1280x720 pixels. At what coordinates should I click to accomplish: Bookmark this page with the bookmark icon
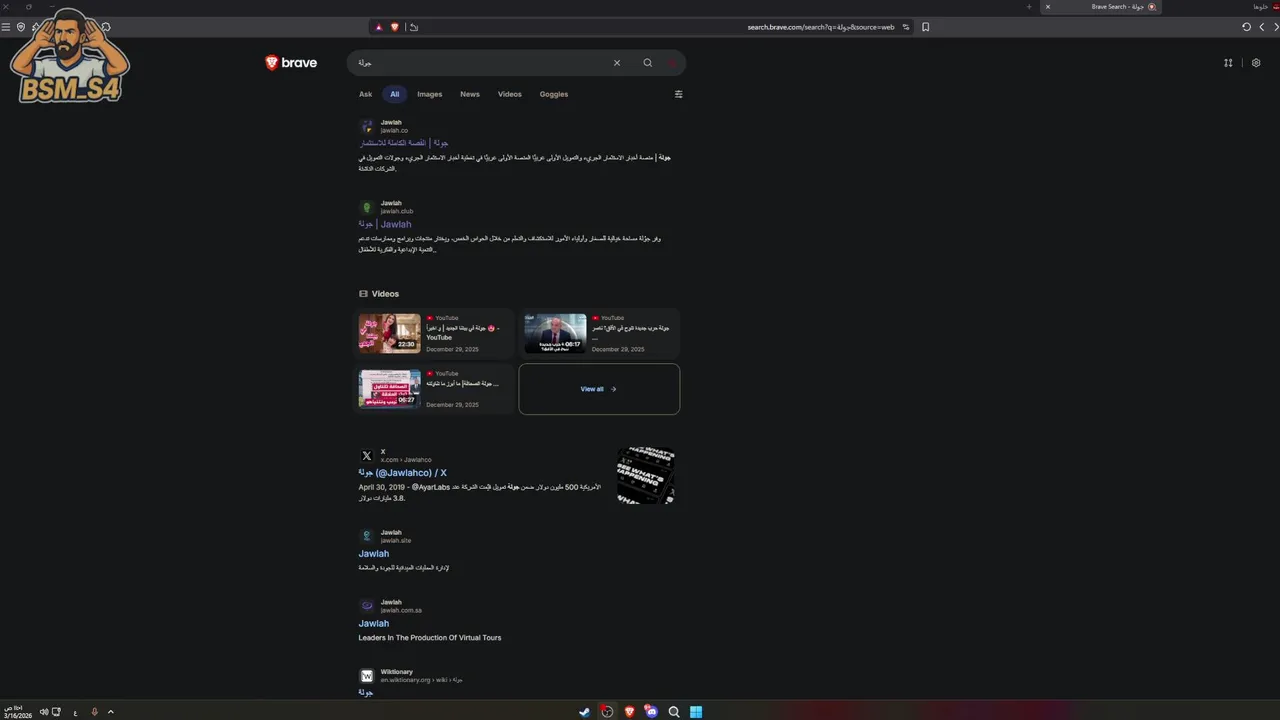tap(926, 27)
